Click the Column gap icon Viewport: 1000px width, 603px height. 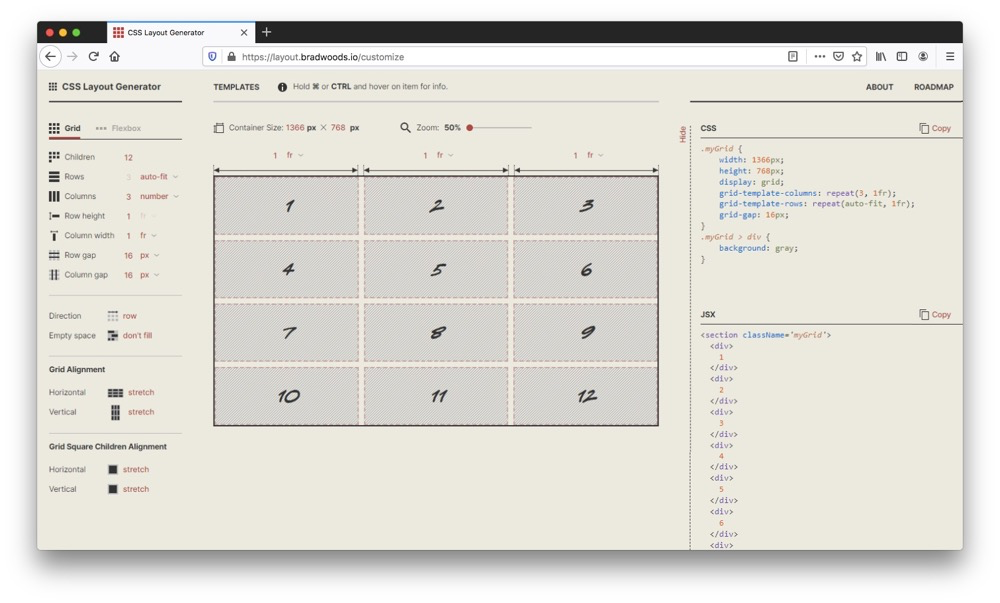point(54,275)
